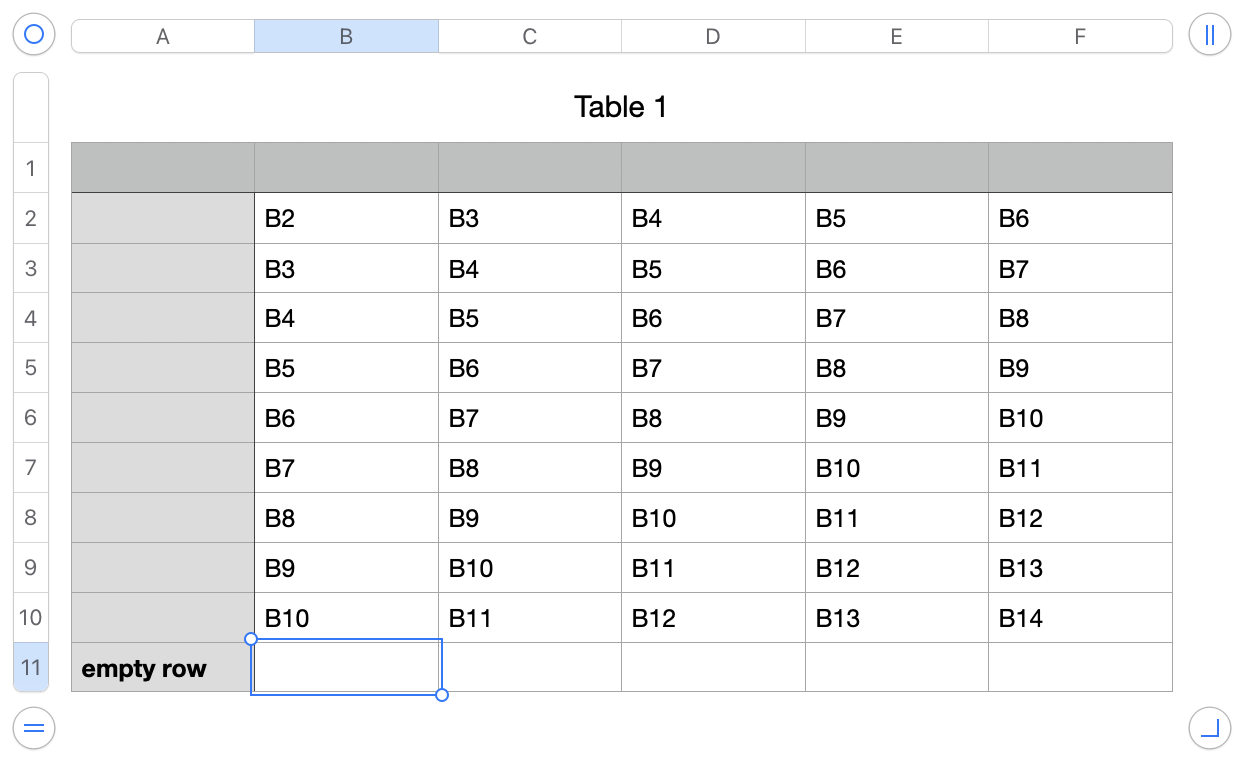Click the add columns handle icon

(1210, 36)
